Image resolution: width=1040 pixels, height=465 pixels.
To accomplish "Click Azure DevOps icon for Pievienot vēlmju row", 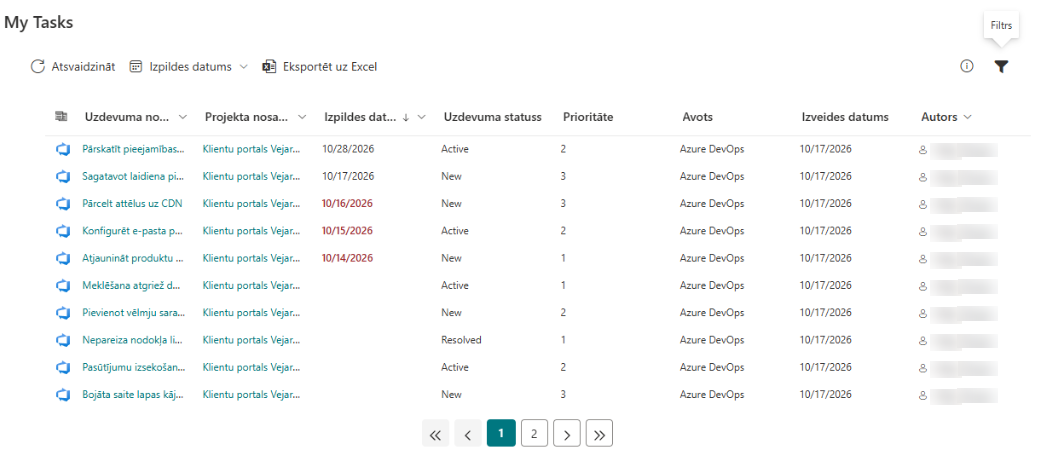I will (x=63, y=312).
